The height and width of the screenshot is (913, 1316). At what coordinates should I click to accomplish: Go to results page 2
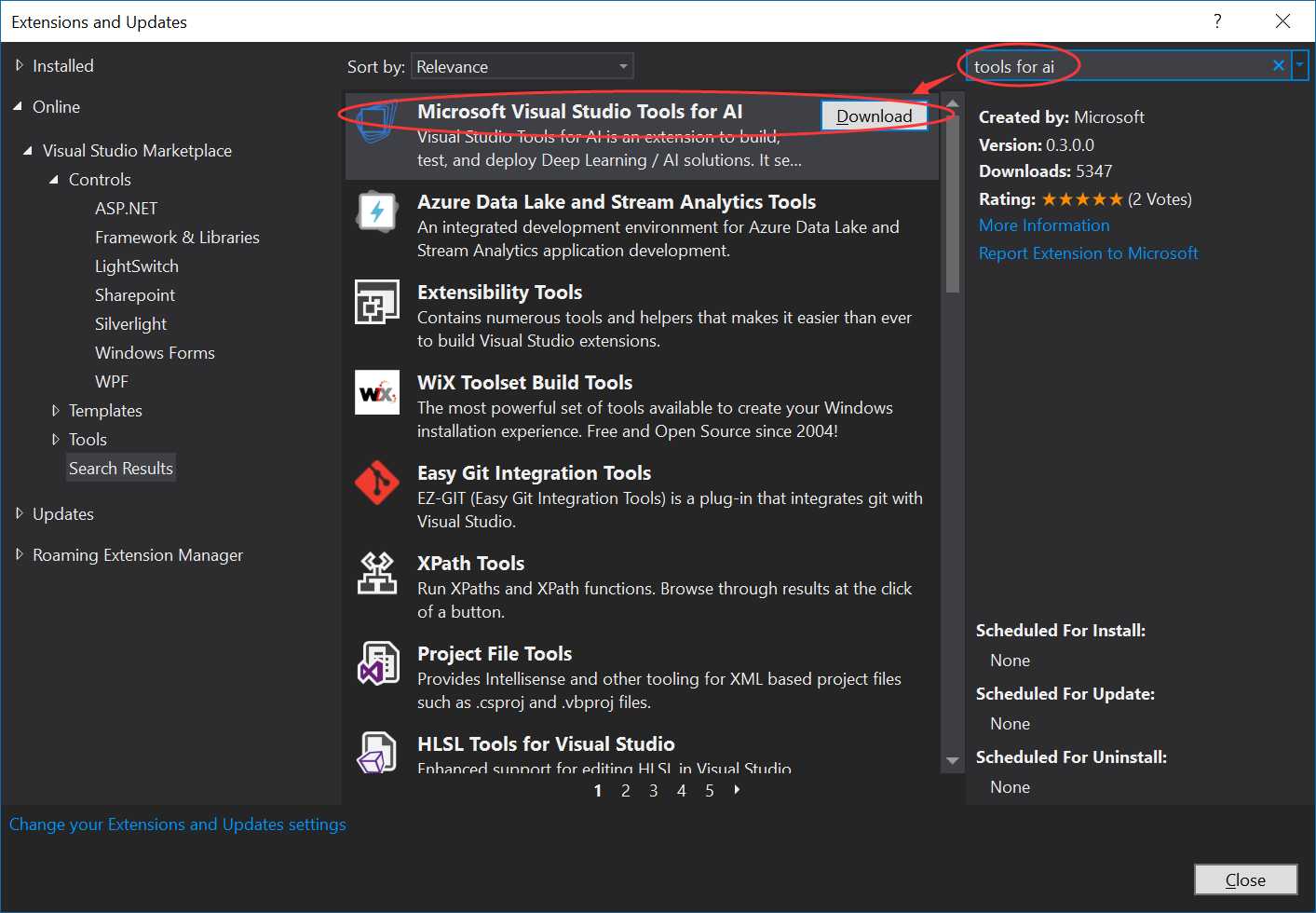(626, 790)
